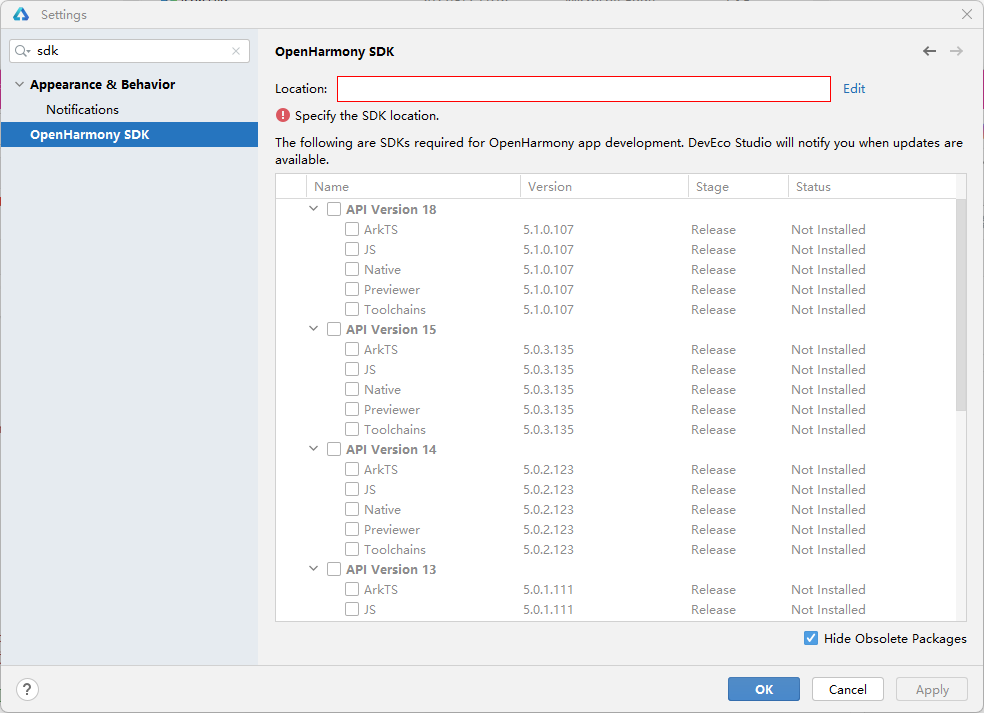Image resolution: width=984 pixels, height=713 pixels.
Task: Enable JS 5.0.3.135 checkbox
Action: (352, 369)
